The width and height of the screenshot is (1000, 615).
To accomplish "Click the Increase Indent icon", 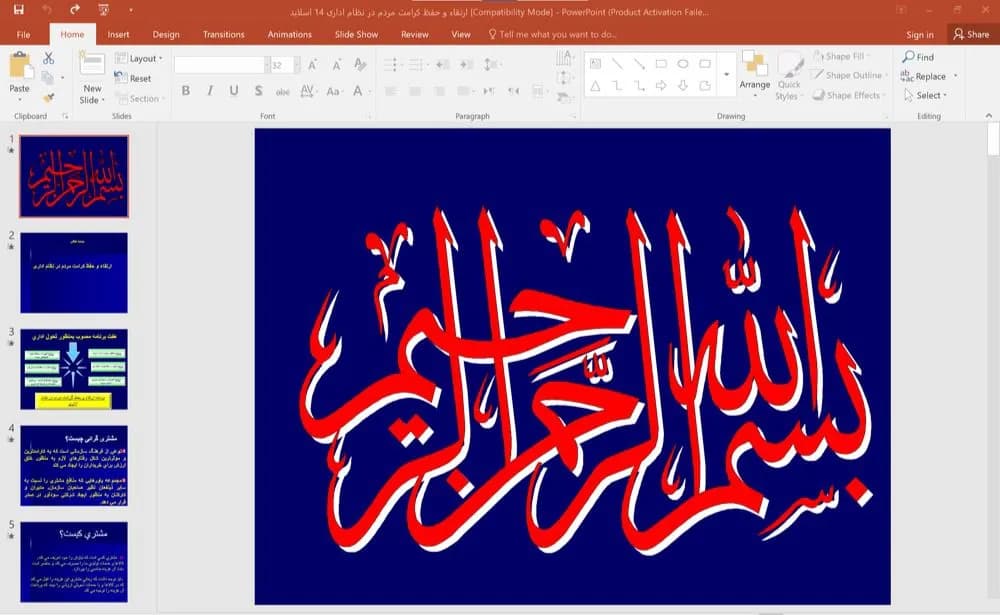I will [x=467, y=64].
